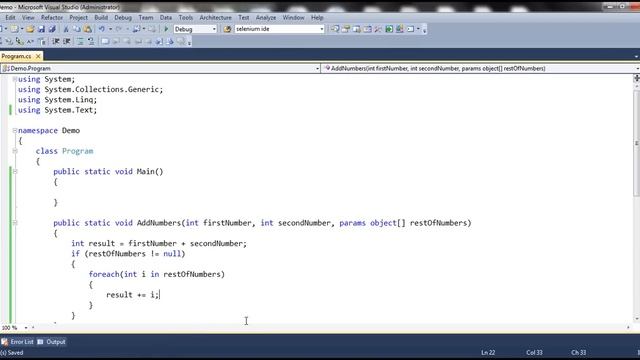
Task: Open the Build menu
Action: point(101,18)
